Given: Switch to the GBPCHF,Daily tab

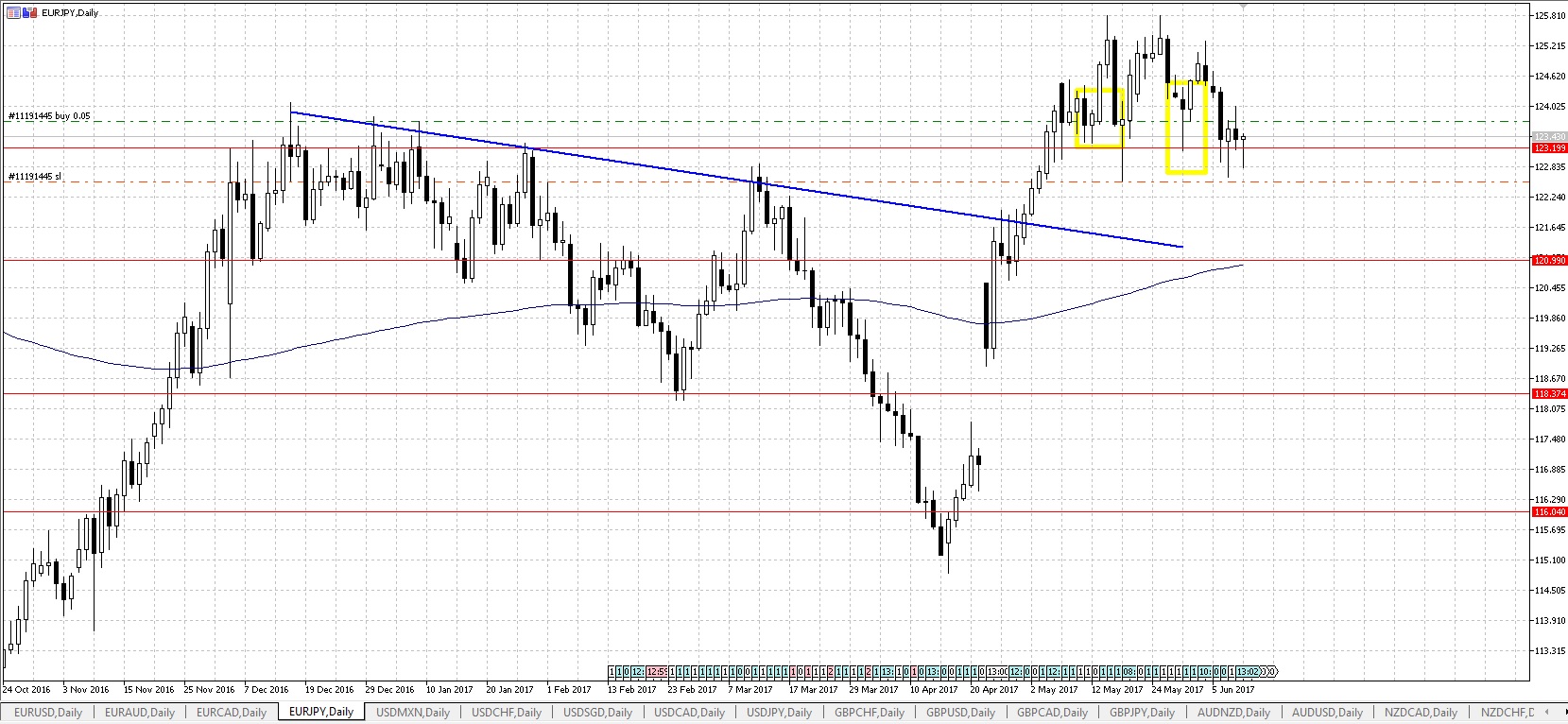Looking at the screenshot, I should (x=870, y=713).
